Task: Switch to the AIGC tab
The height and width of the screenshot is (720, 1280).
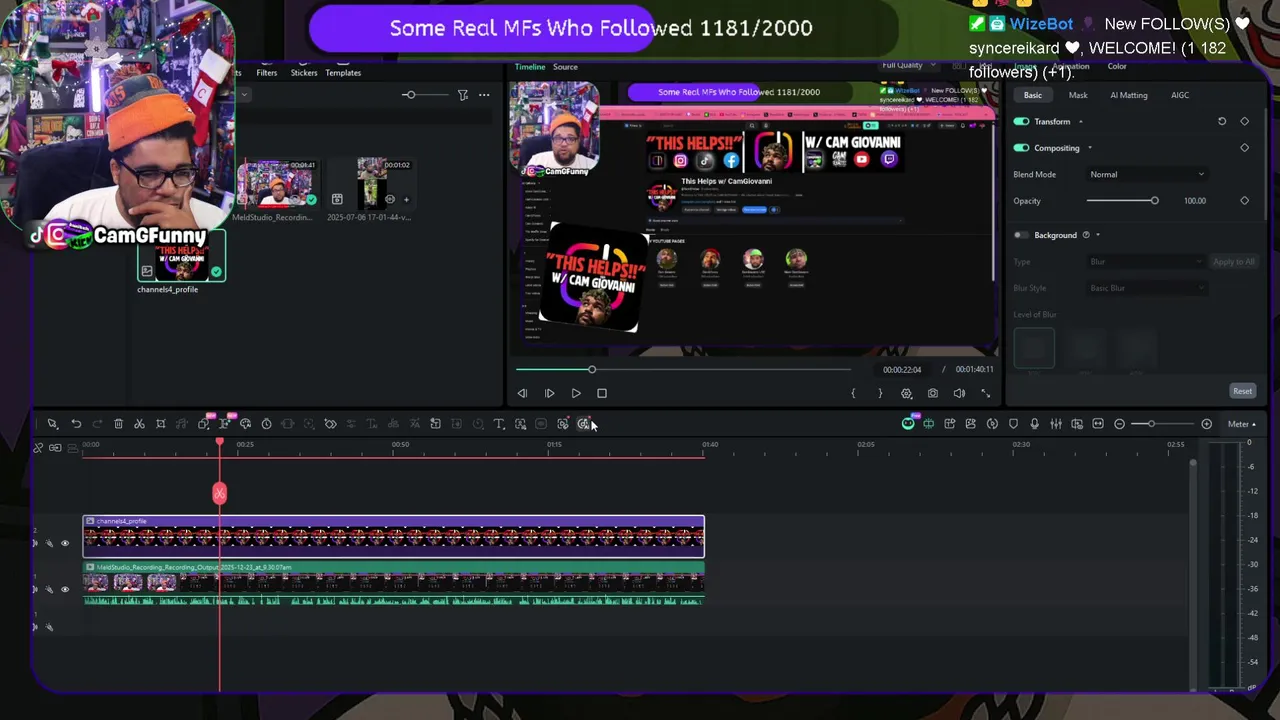Action: pyautogui.click(x=1180, y=95)
